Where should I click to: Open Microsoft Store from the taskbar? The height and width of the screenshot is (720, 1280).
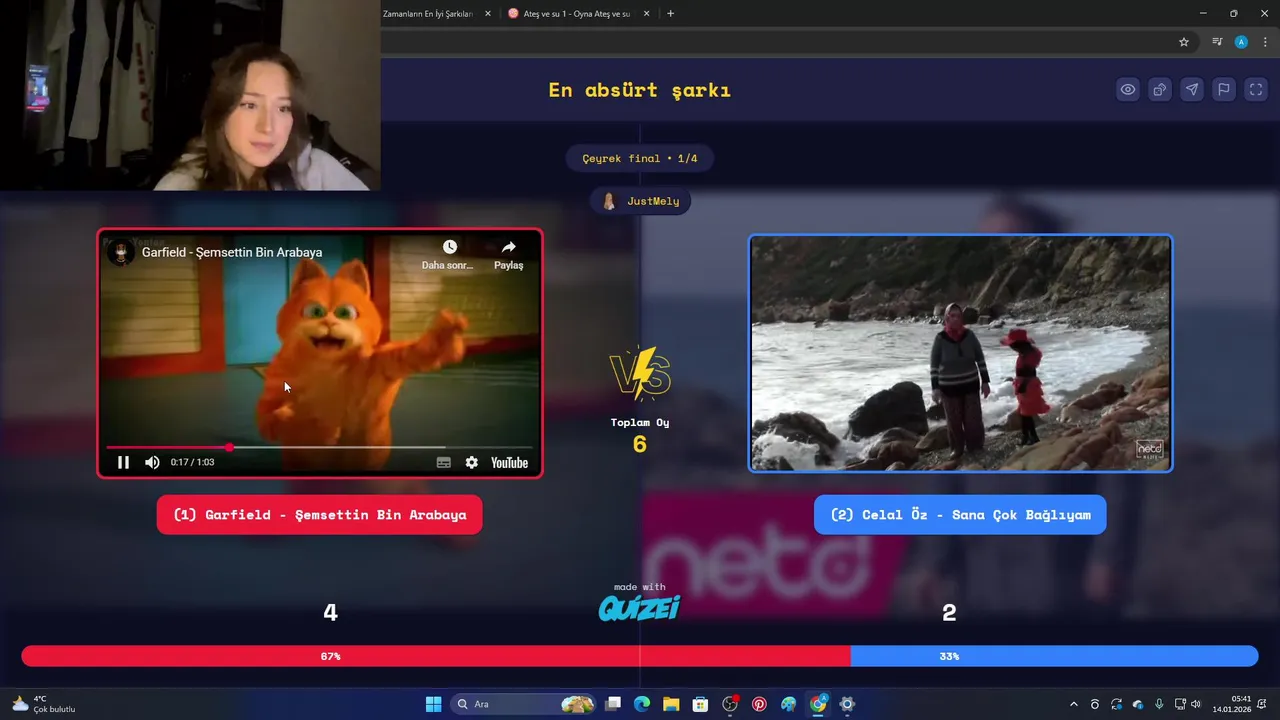click(700, 704)
